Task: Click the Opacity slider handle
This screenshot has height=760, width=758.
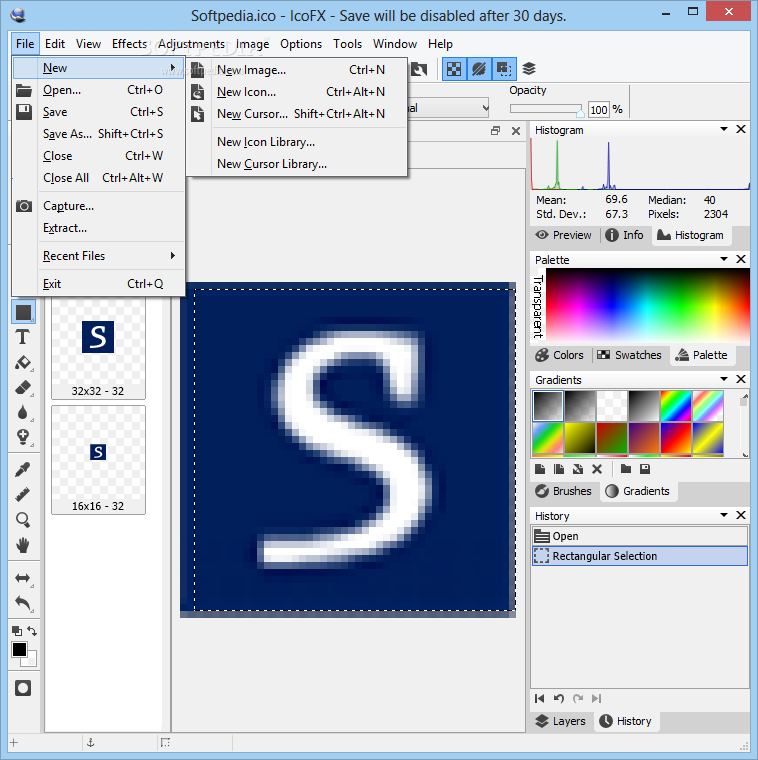Action: (580, 112)
